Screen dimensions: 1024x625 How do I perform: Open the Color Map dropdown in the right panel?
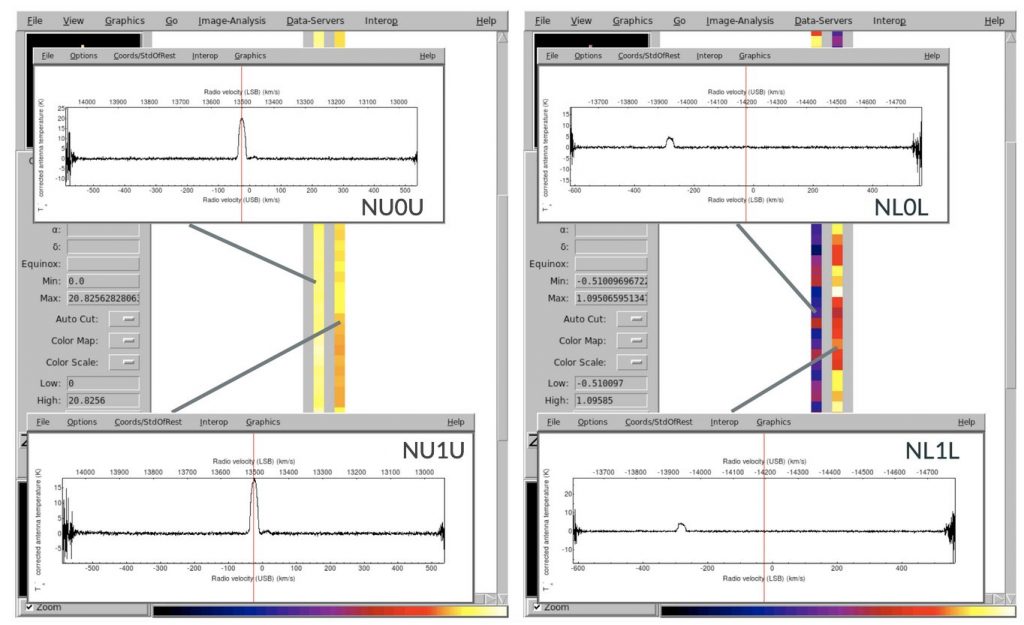634,340
